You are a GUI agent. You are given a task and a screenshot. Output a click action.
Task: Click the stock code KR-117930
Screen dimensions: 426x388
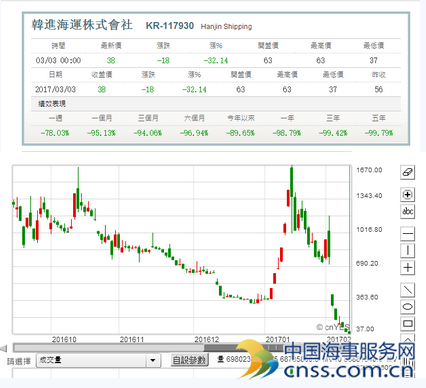click(x=170, y=26)
